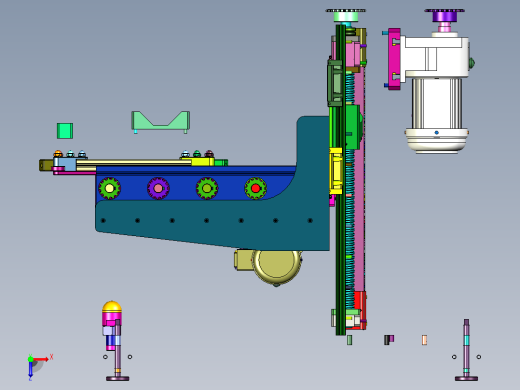Select the small green square block
Image resolution: width=520 pixels, height=390 pixels.
[x=65, y=131]
